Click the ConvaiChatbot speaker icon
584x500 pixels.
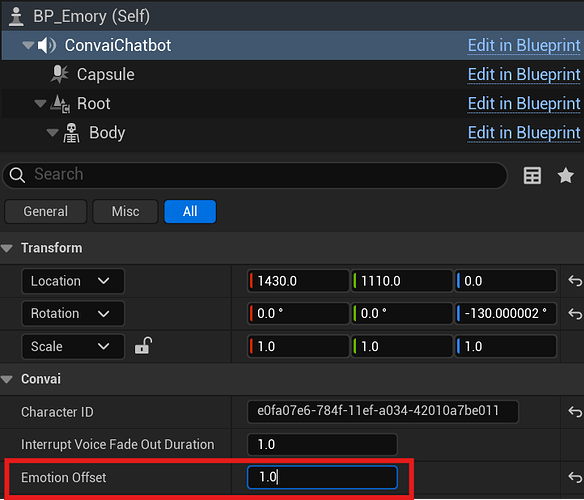pyautogui.click(x=47, y=45)
